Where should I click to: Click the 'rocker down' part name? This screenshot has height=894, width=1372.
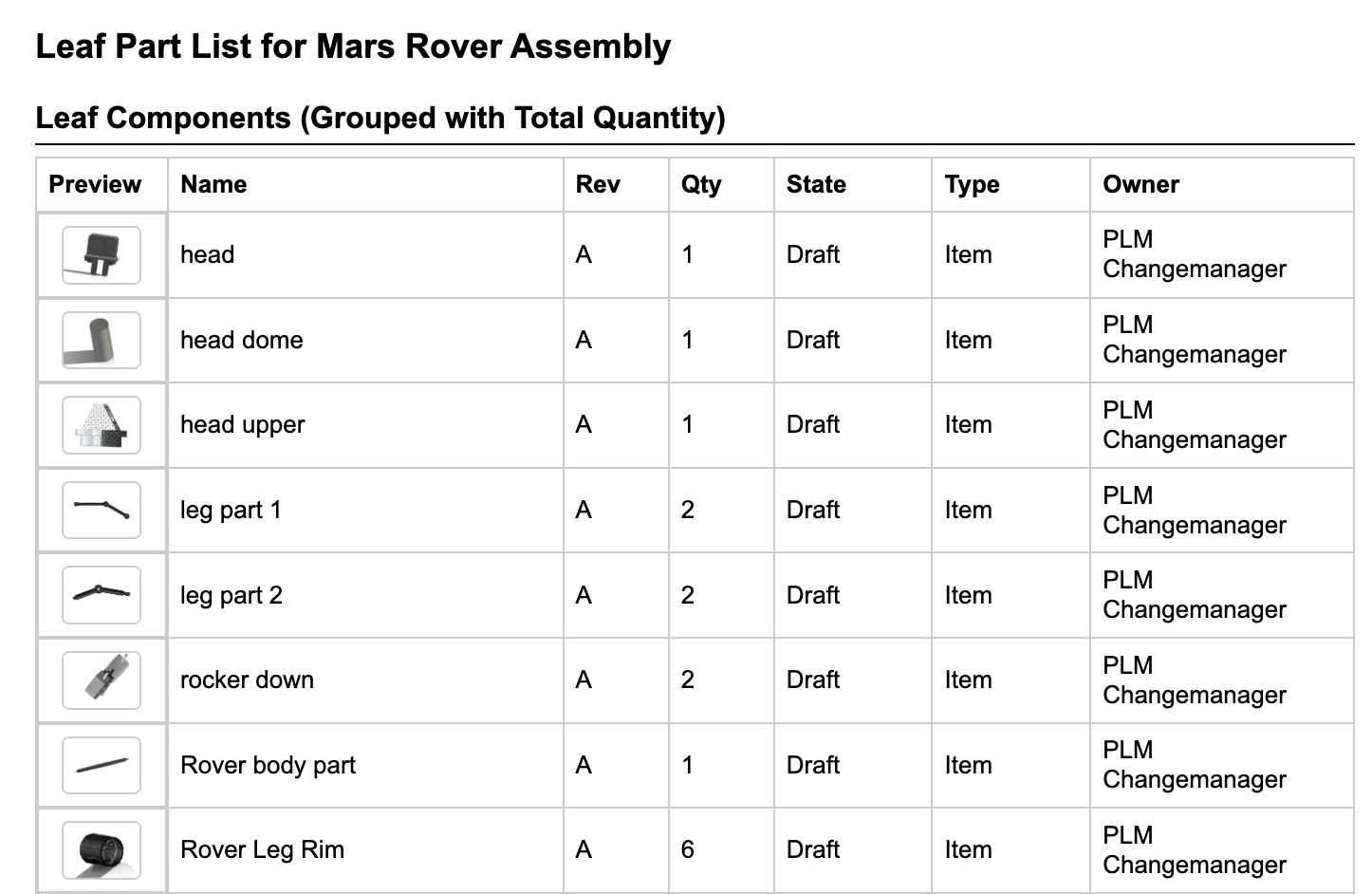click(247, 680)
